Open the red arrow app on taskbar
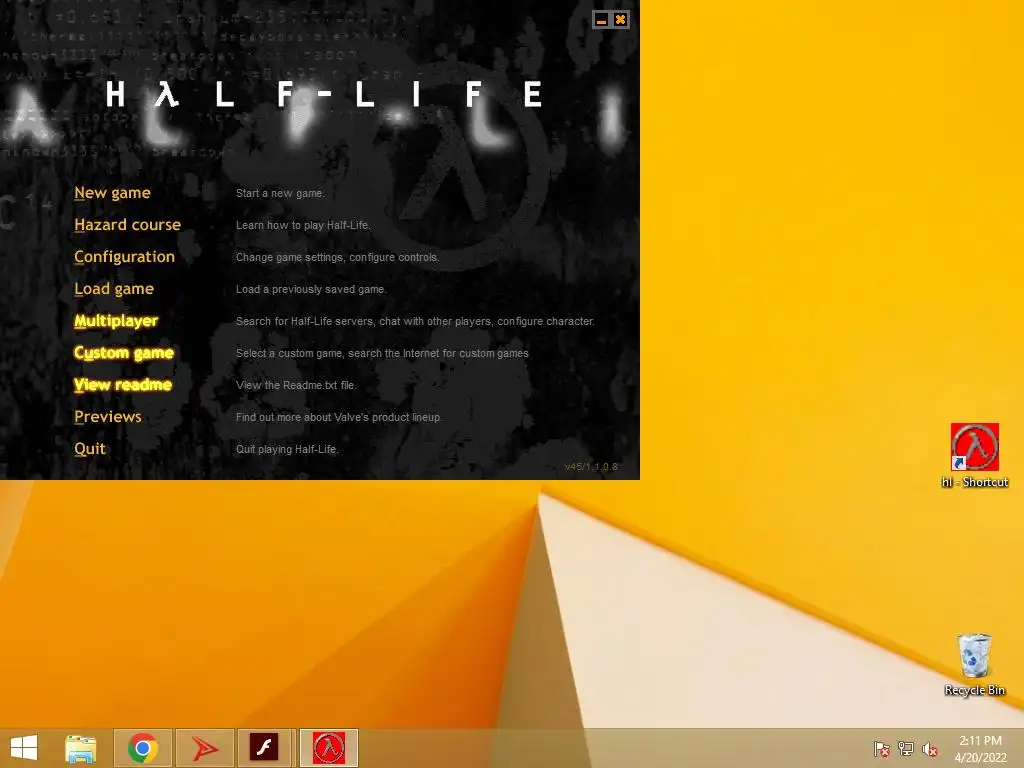This screenshot has height=768, width=1024. pyautogui.click(x=204, y=748)
